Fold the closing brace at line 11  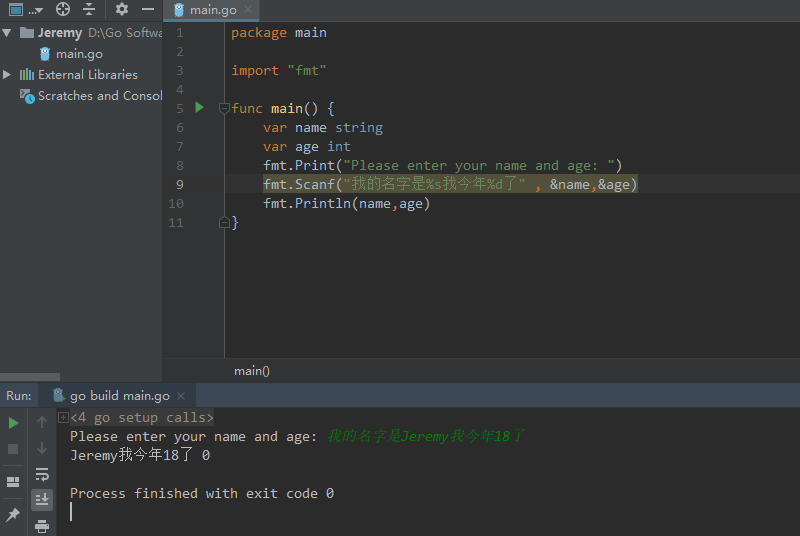(223, 222)
